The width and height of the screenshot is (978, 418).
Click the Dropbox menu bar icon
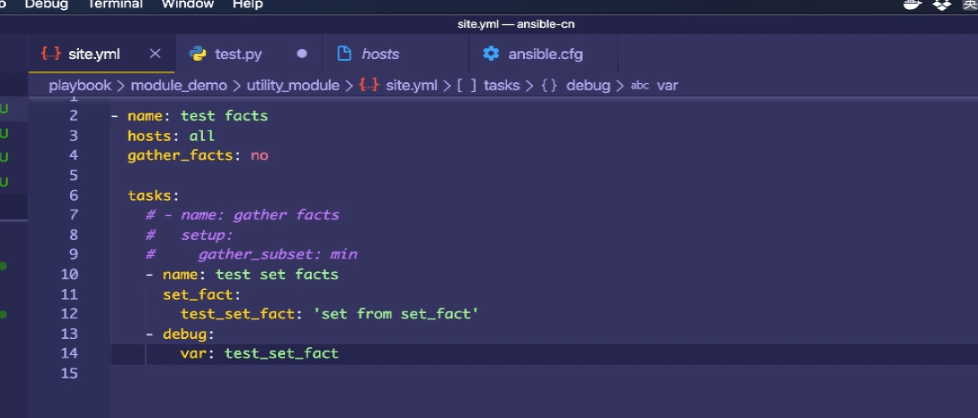point(942,4)
